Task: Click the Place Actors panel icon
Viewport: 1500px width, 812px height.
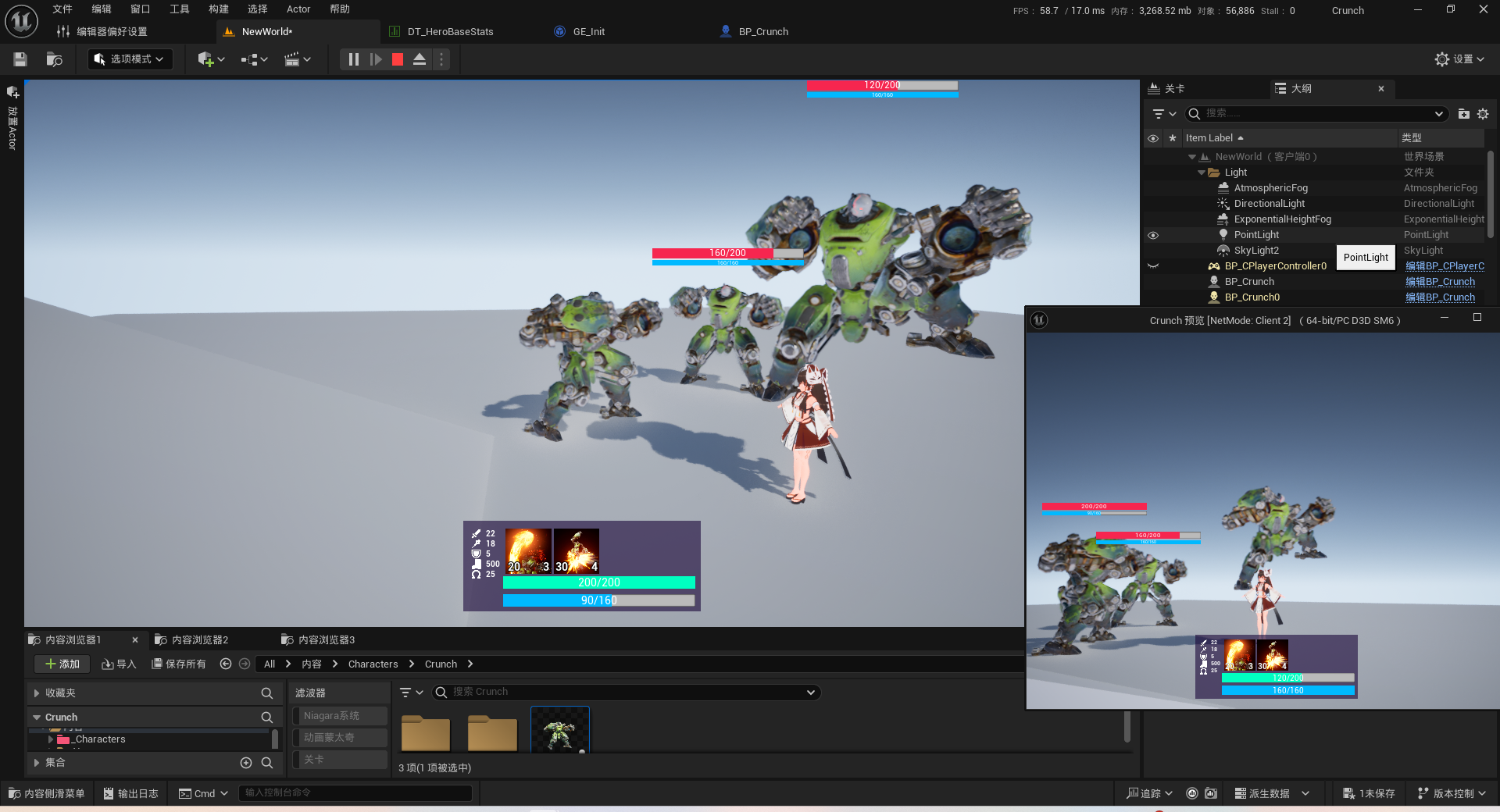Action: (x=12, y=92)
